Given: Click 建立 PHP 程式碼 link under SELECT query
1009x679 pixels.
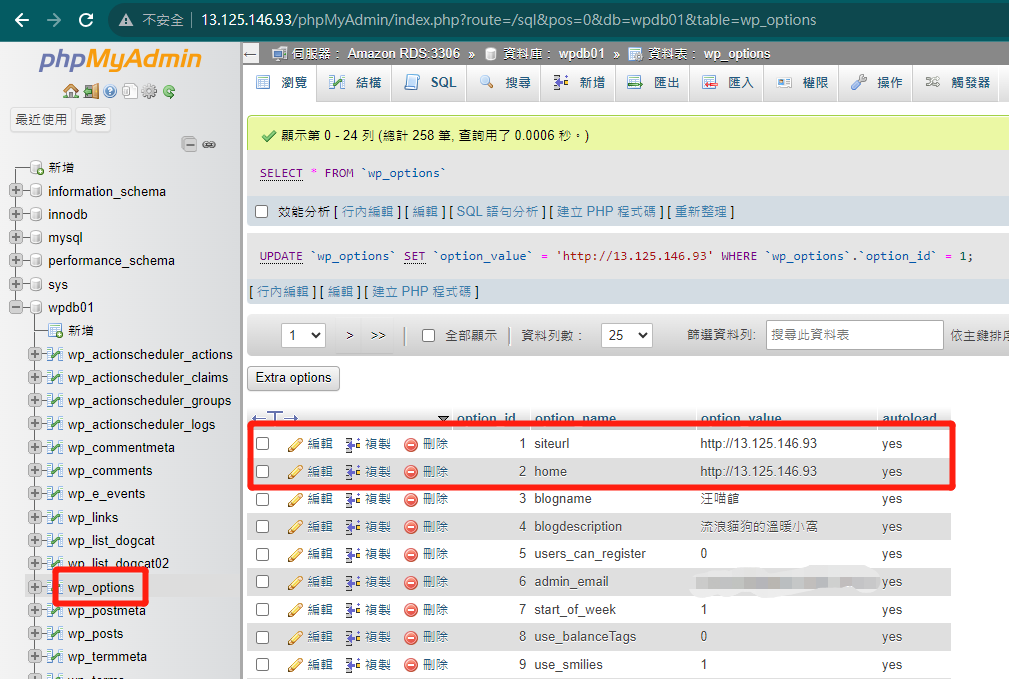Looking at the screenshot, I should pos(606,212).
